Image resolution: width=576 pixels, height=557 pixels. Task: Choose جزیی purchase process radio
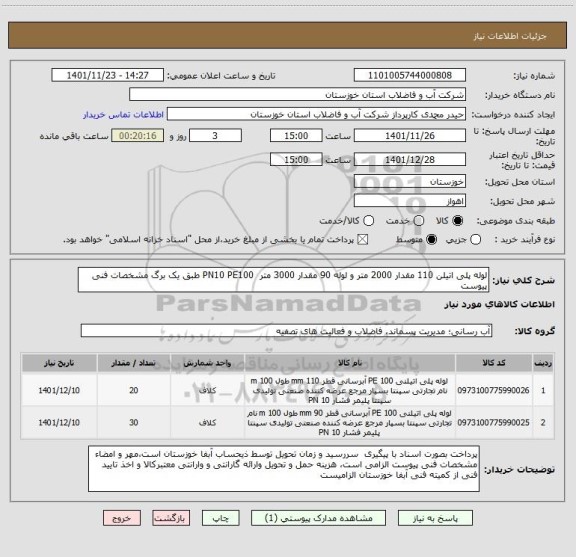(476, 240)
